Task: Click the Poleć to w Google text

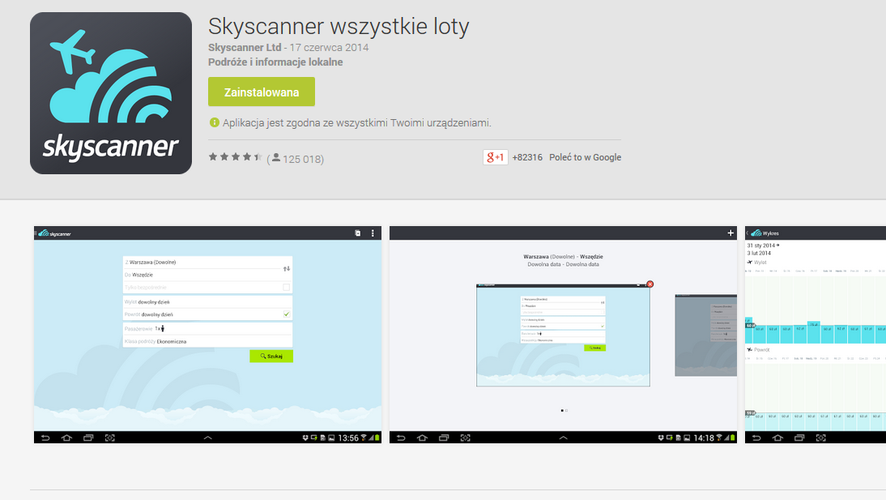Action: click(585, 157)
